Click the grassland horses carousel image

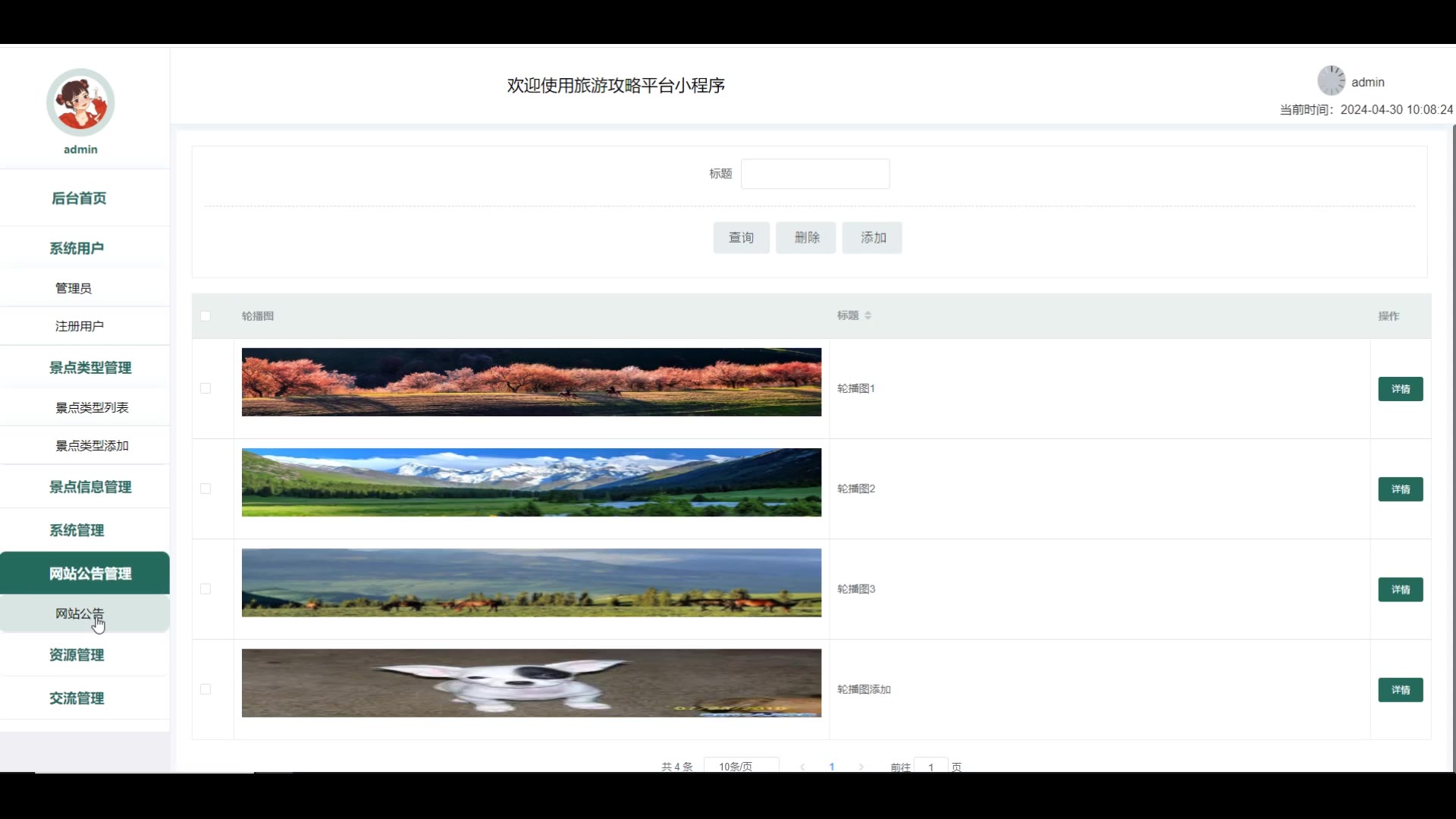coord(532,582)
